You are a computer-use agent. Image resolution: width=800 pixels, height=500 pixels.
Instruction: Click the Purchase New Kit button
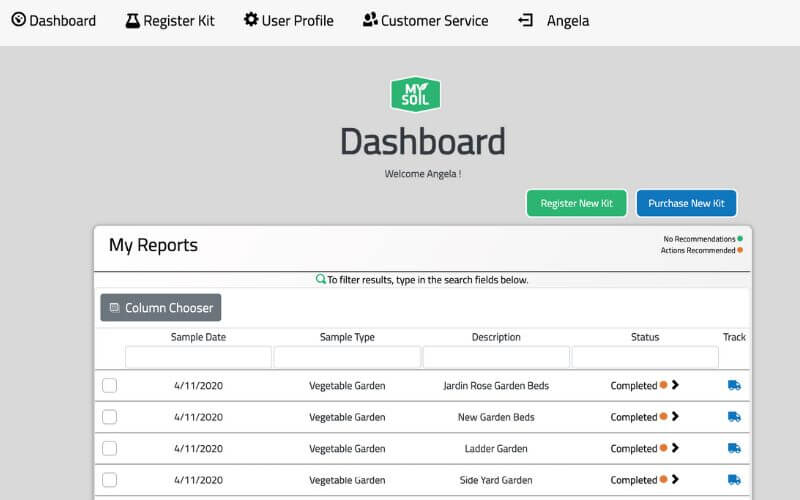point(686,203)
